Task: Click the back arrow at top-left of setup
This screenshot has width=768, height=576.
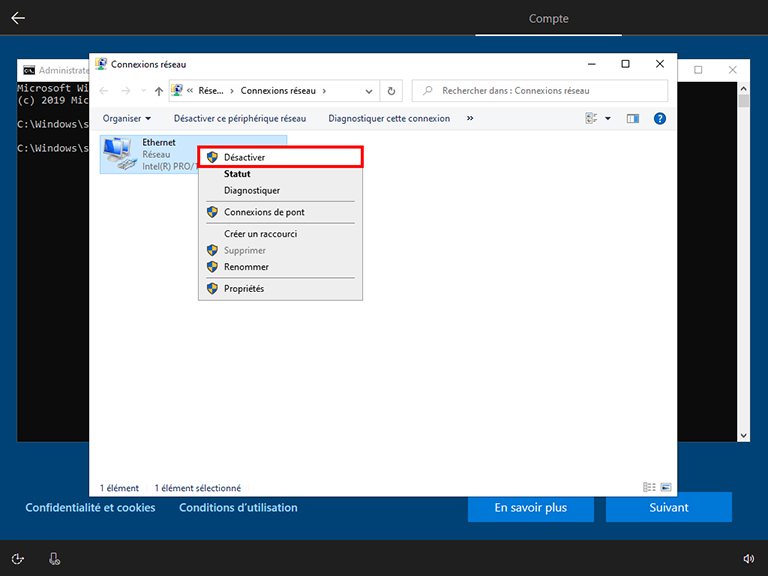Action: click(x=18, y=18)
